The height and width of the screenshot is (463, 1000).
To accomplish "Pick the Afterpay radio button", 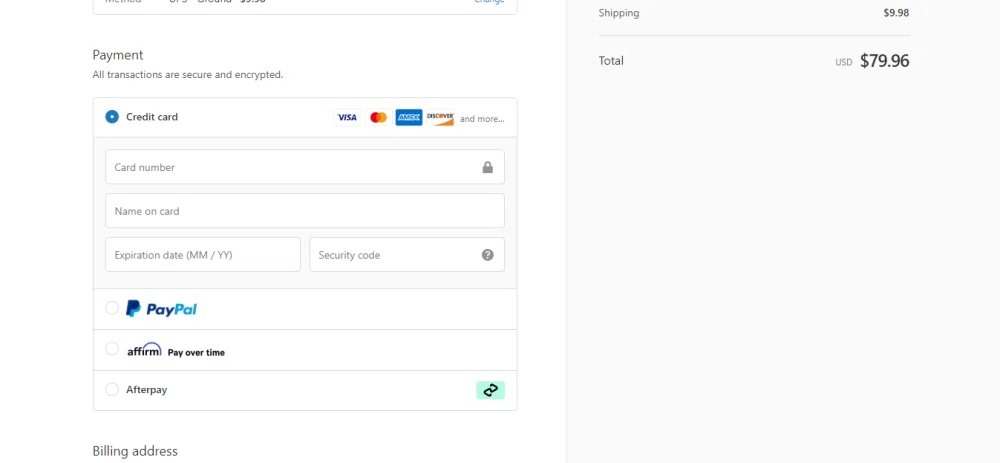I will pos(112,390).
